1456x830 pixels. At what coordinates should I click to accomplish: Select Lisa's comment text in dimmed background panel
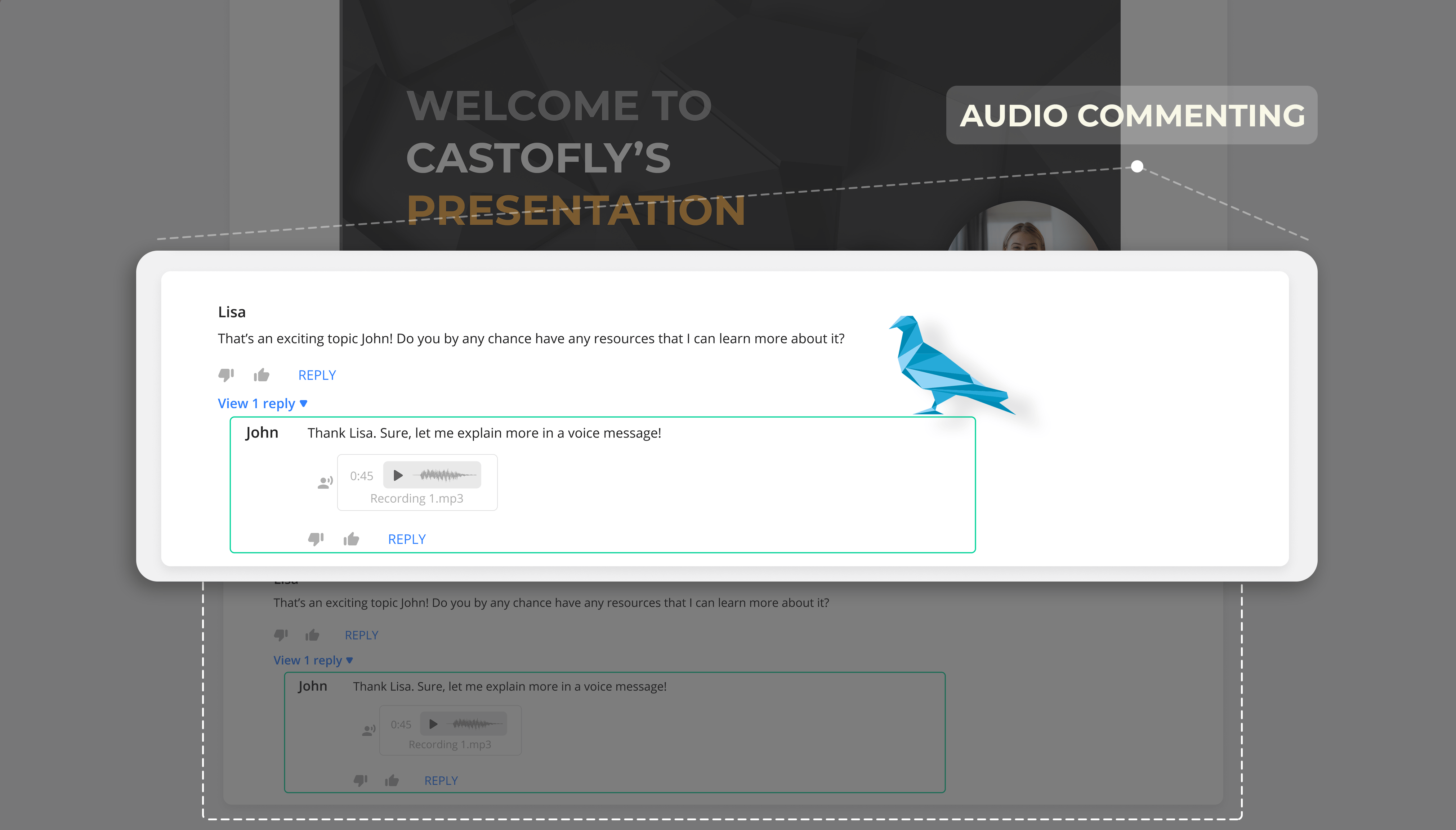551,603
